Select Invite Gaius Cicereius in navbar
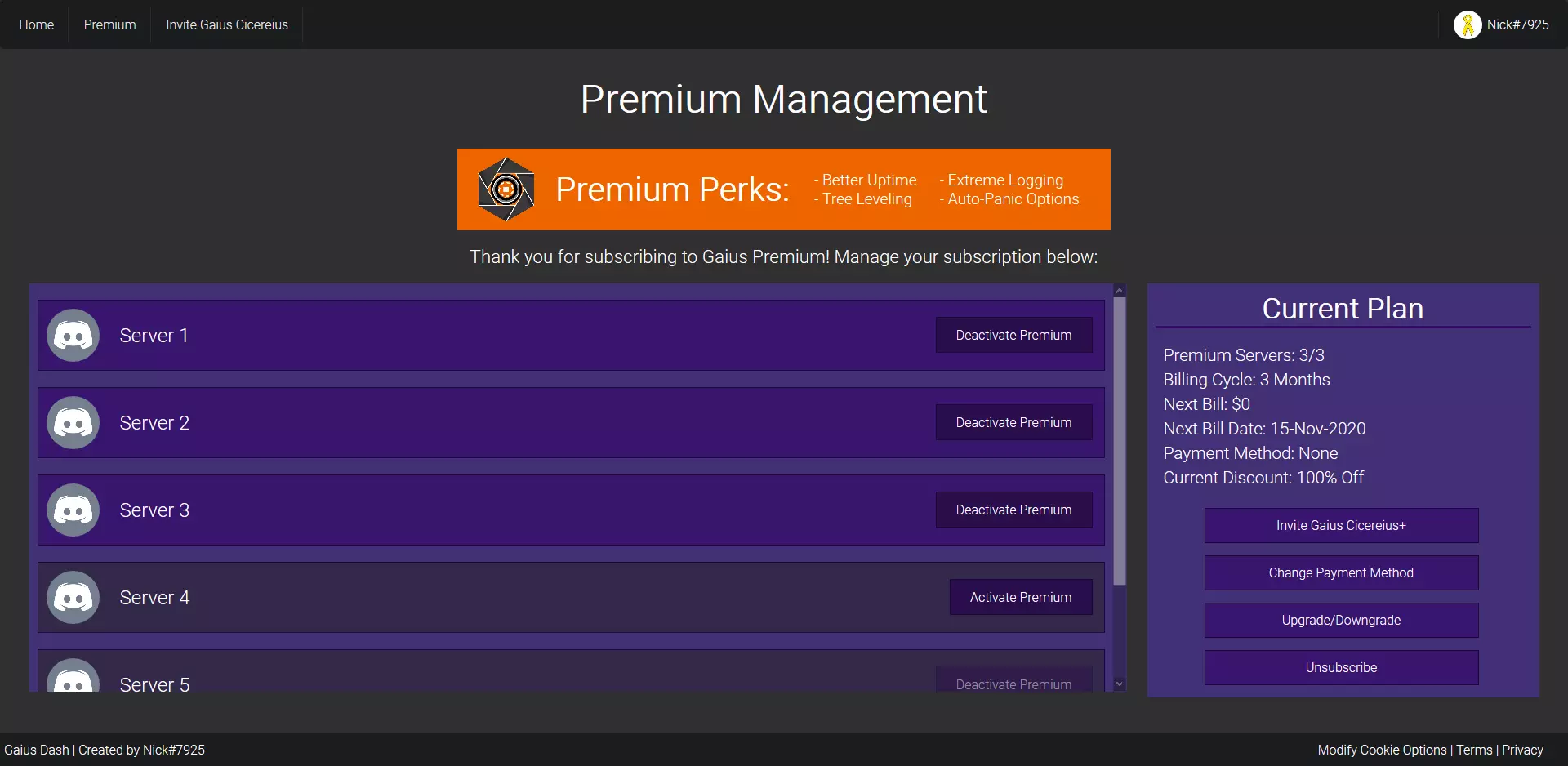1568x766 pixels. coord(226,25)
